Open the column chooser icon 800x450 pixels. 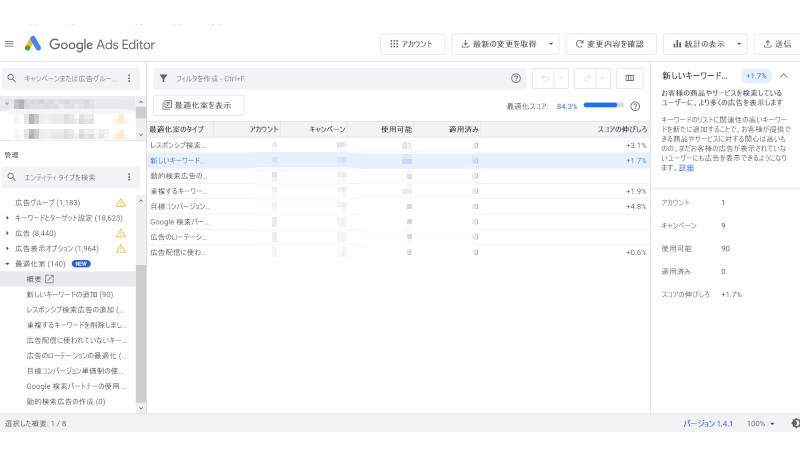pos(630,78)
